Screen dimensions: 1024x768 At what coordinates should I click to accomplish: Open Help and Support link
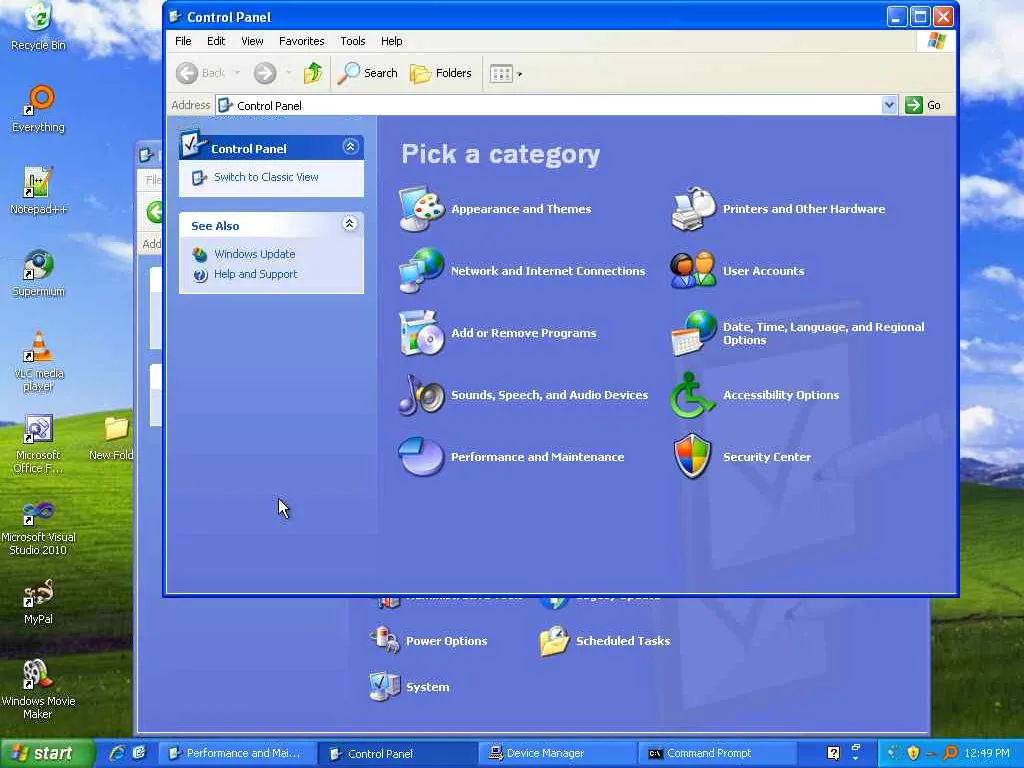pyautogui.click(x=255, y=274)
